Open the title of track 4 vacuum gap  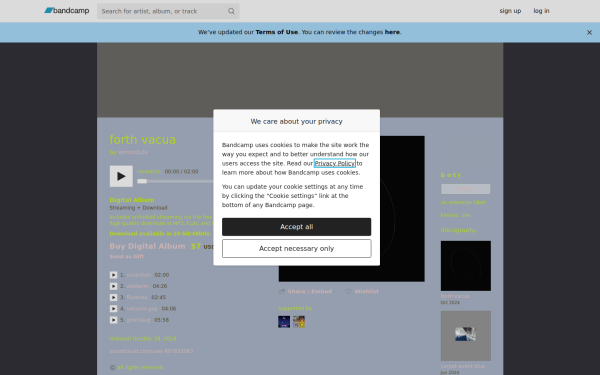tap(142, 308)
